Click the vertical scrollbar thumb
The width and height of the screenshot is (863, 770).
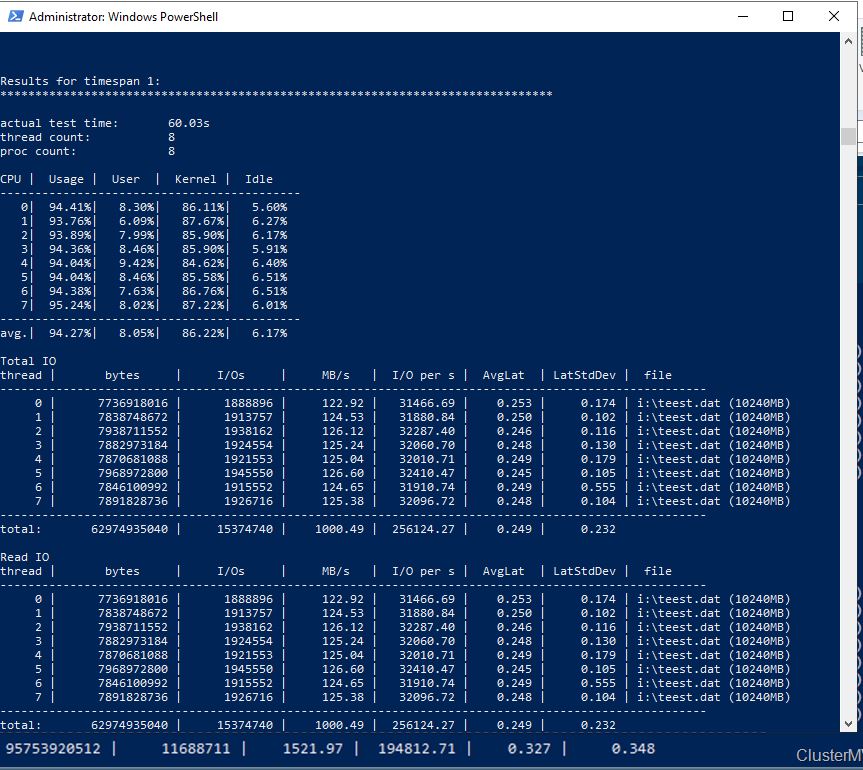click(848, 136)
